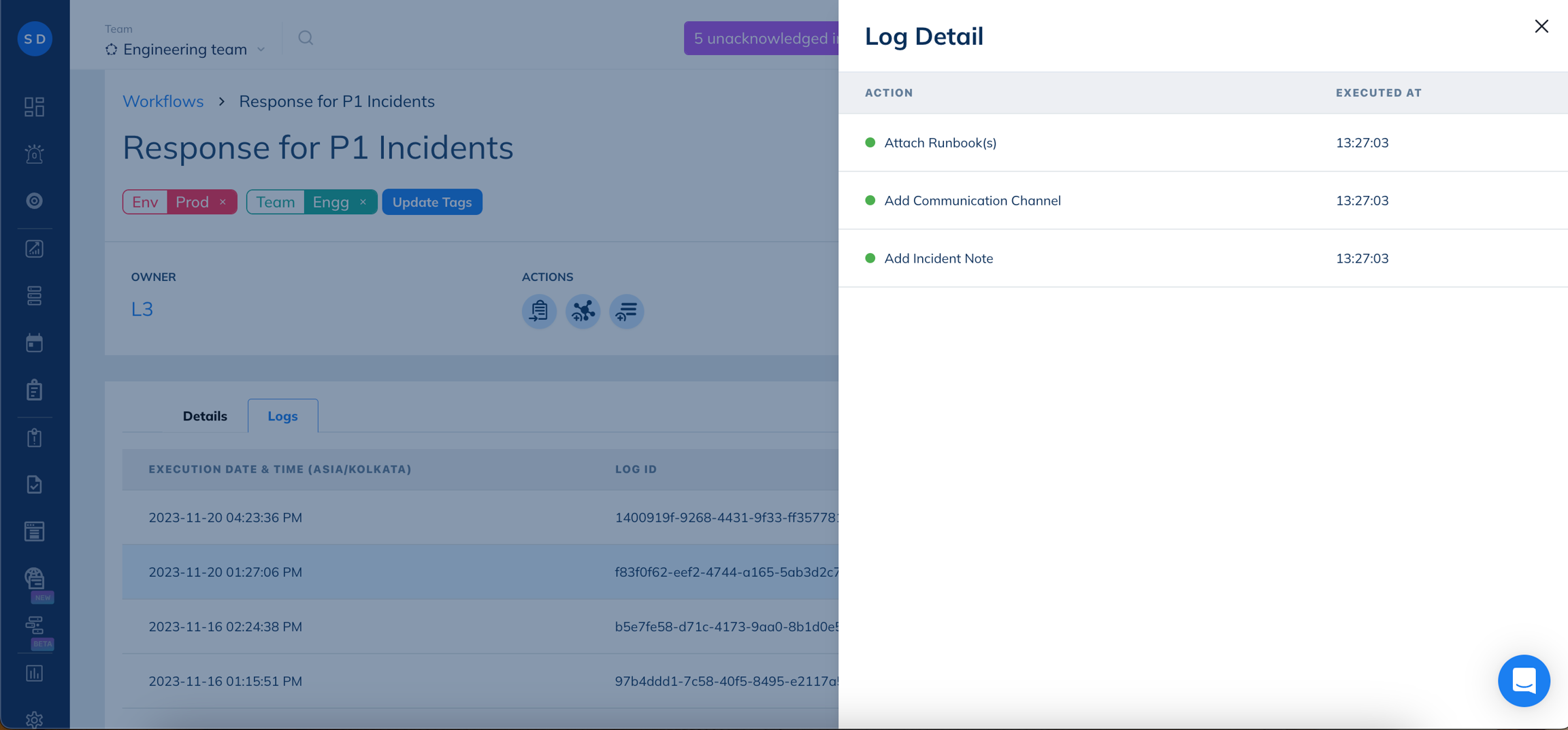Open the calendar schedule icon in sidebar
This screenshot has width=1568, height=730.
tap(35, 343)
